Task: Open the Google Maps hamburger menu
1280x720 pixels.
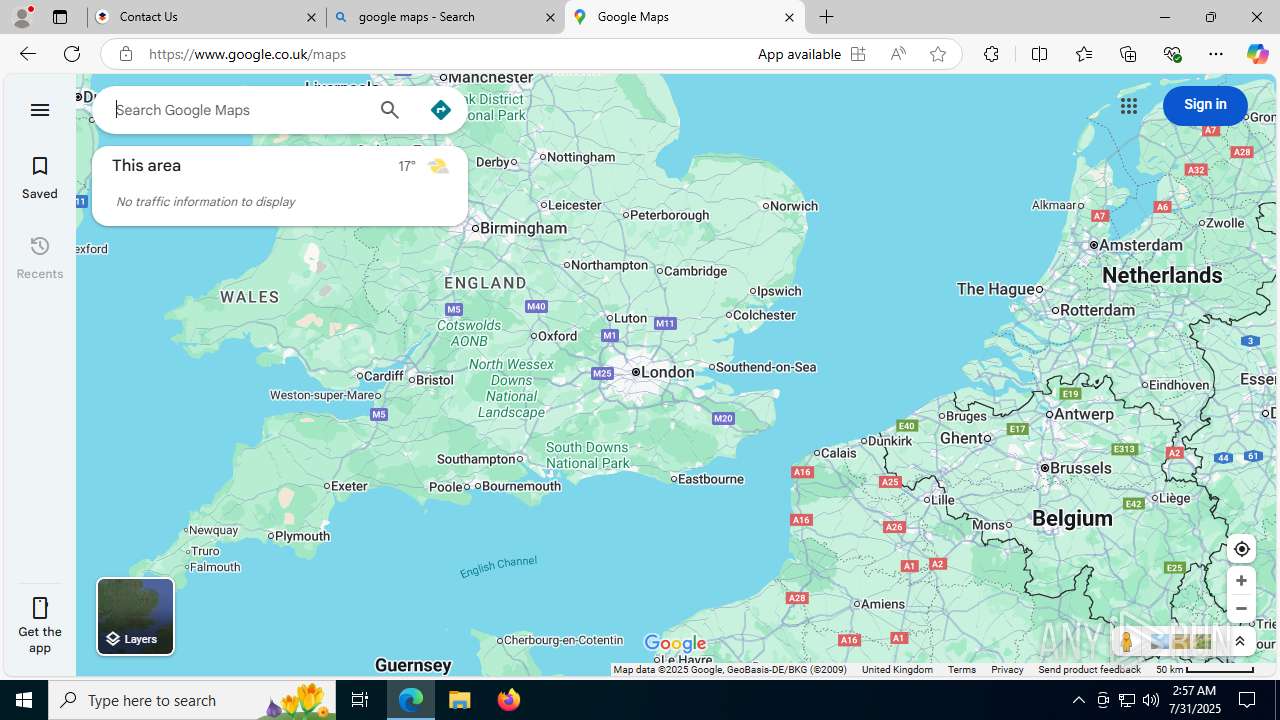Action: pos(40,110)
